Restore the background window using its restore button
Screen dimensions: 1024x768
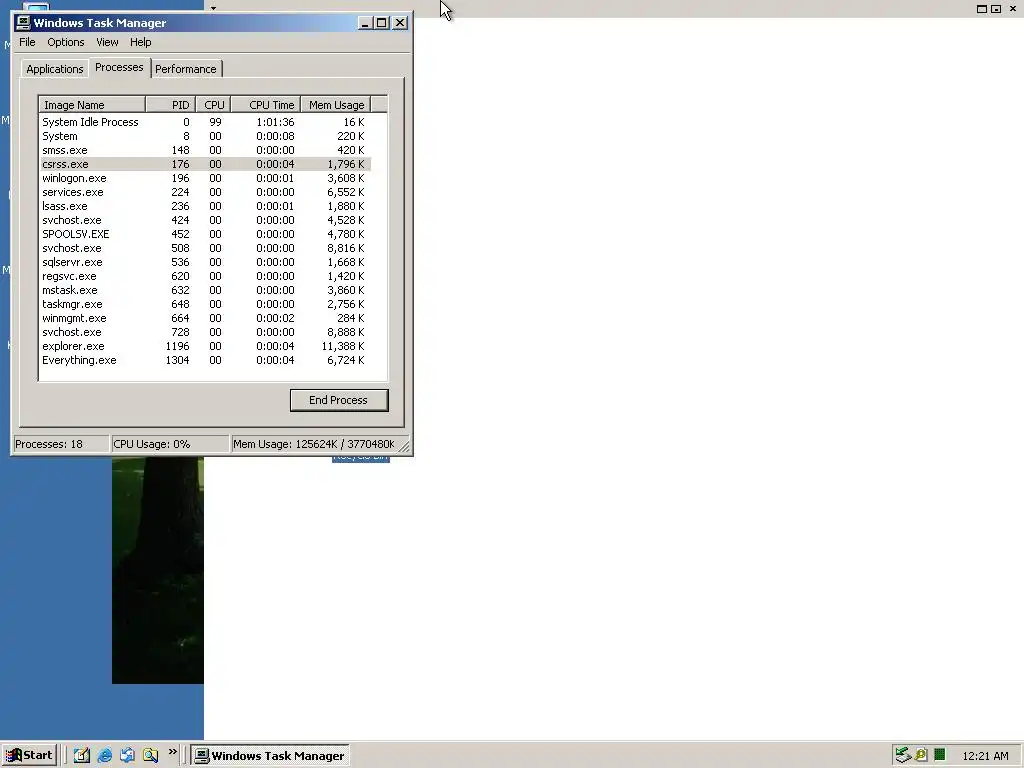[997, 8]
